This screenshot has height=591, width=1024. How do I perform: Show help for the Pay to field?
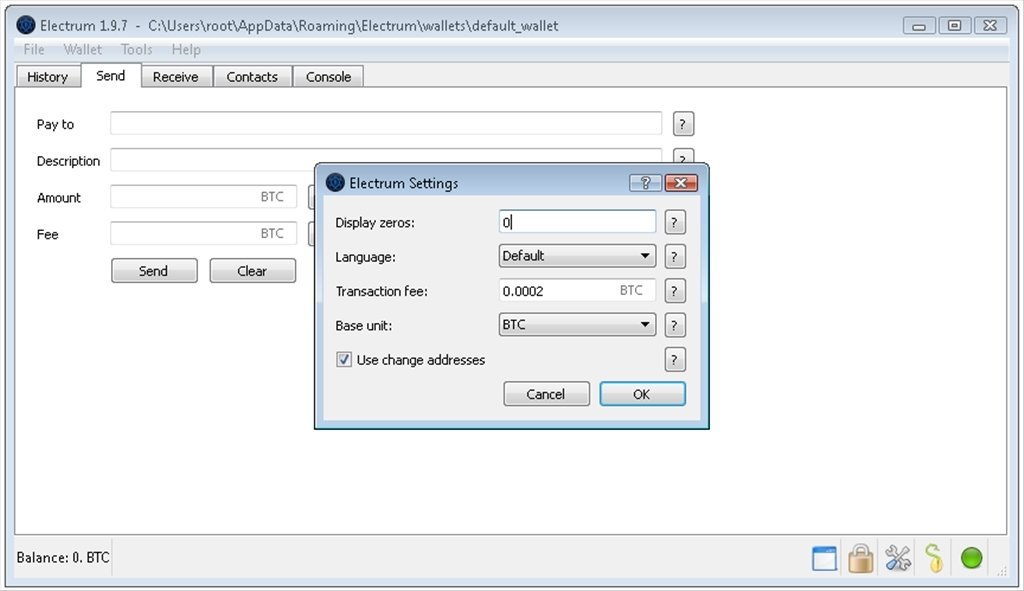tap(683, 124)
